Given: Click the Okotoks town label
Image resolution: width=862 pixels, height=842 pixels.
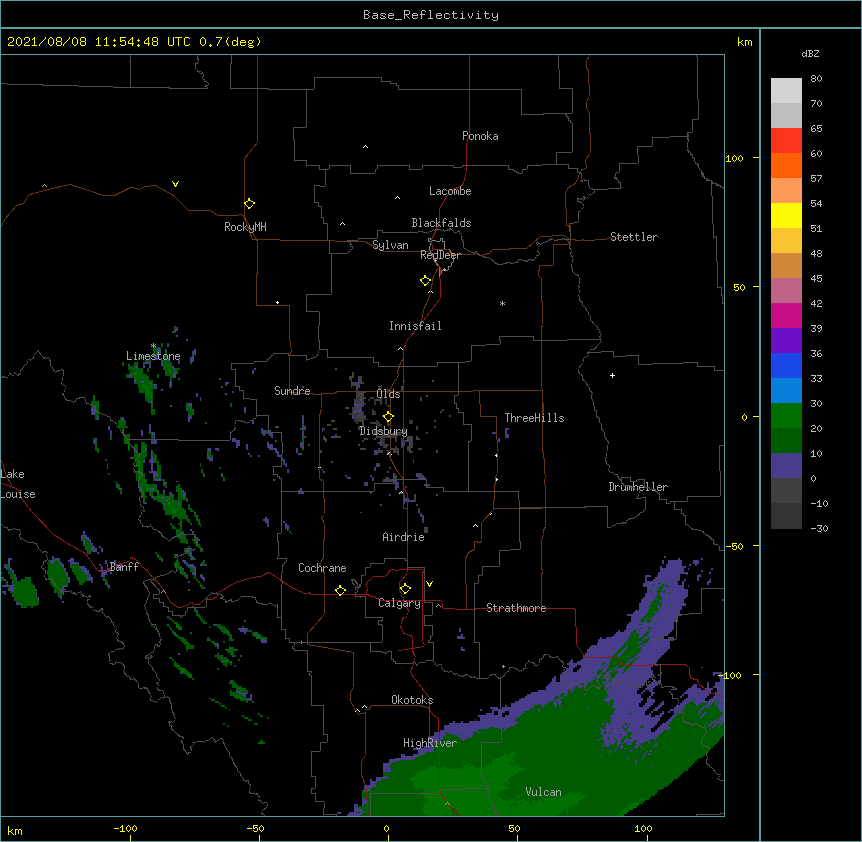Looking at the screenshot, I should [412, 700].
